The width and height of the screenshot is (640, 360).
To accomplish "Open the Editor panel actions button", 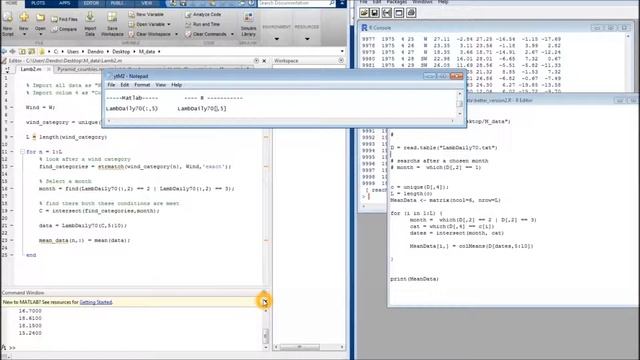I will [256, 61].
